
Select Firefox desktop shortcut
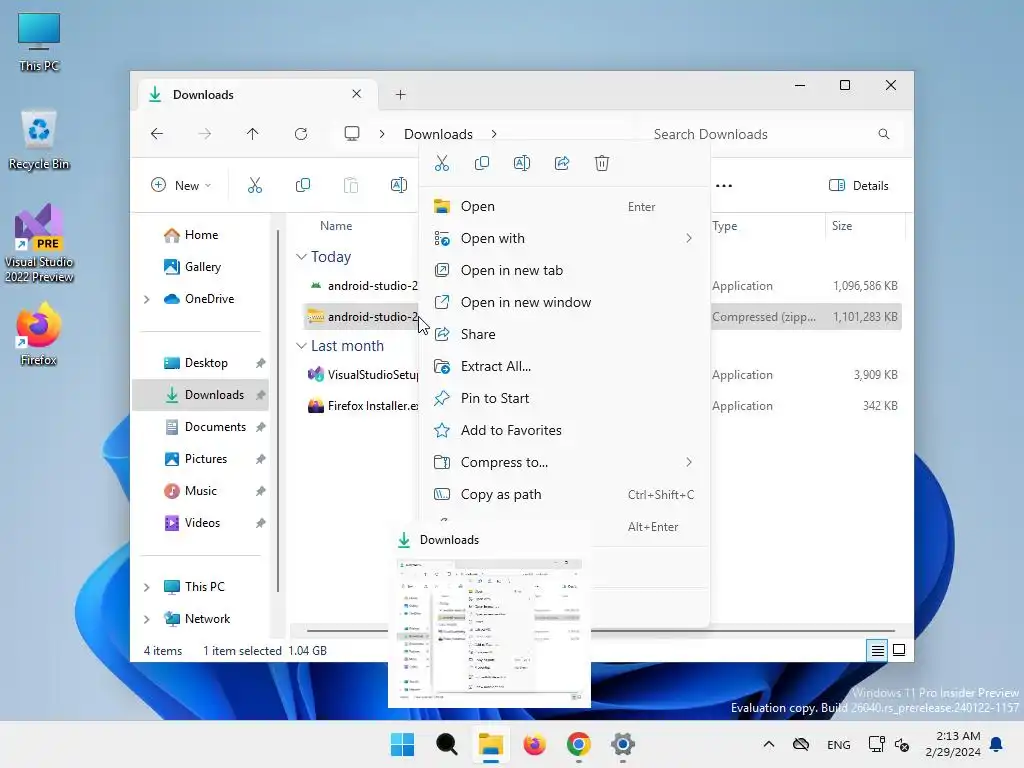39,334
